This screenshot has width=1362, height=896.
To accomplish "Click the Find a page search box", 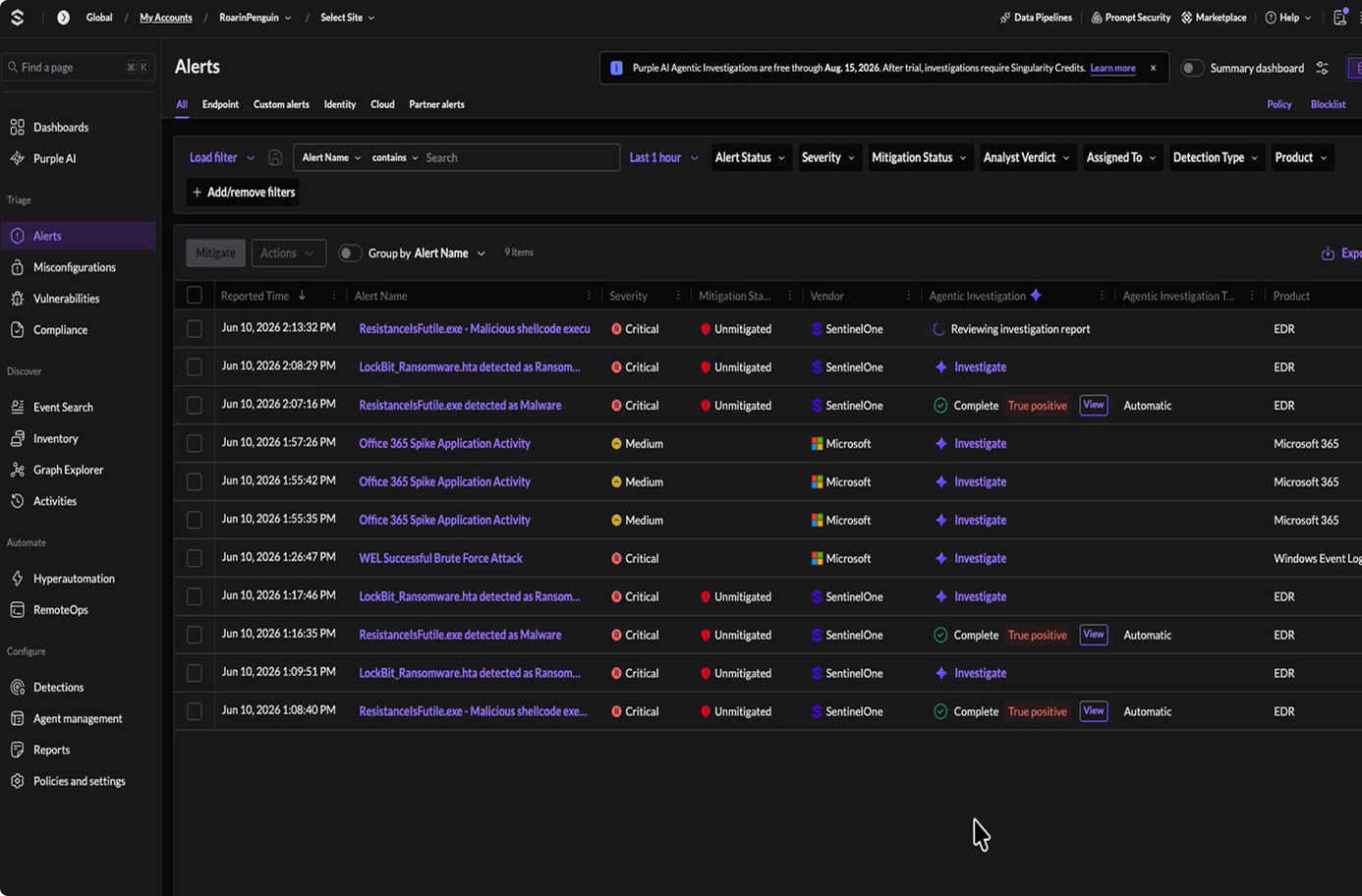I will click(x=78, y=67).
